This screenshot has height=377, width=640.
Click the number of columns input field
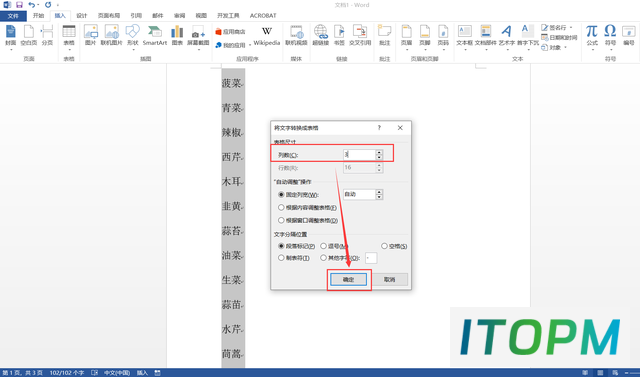point(359,155)
